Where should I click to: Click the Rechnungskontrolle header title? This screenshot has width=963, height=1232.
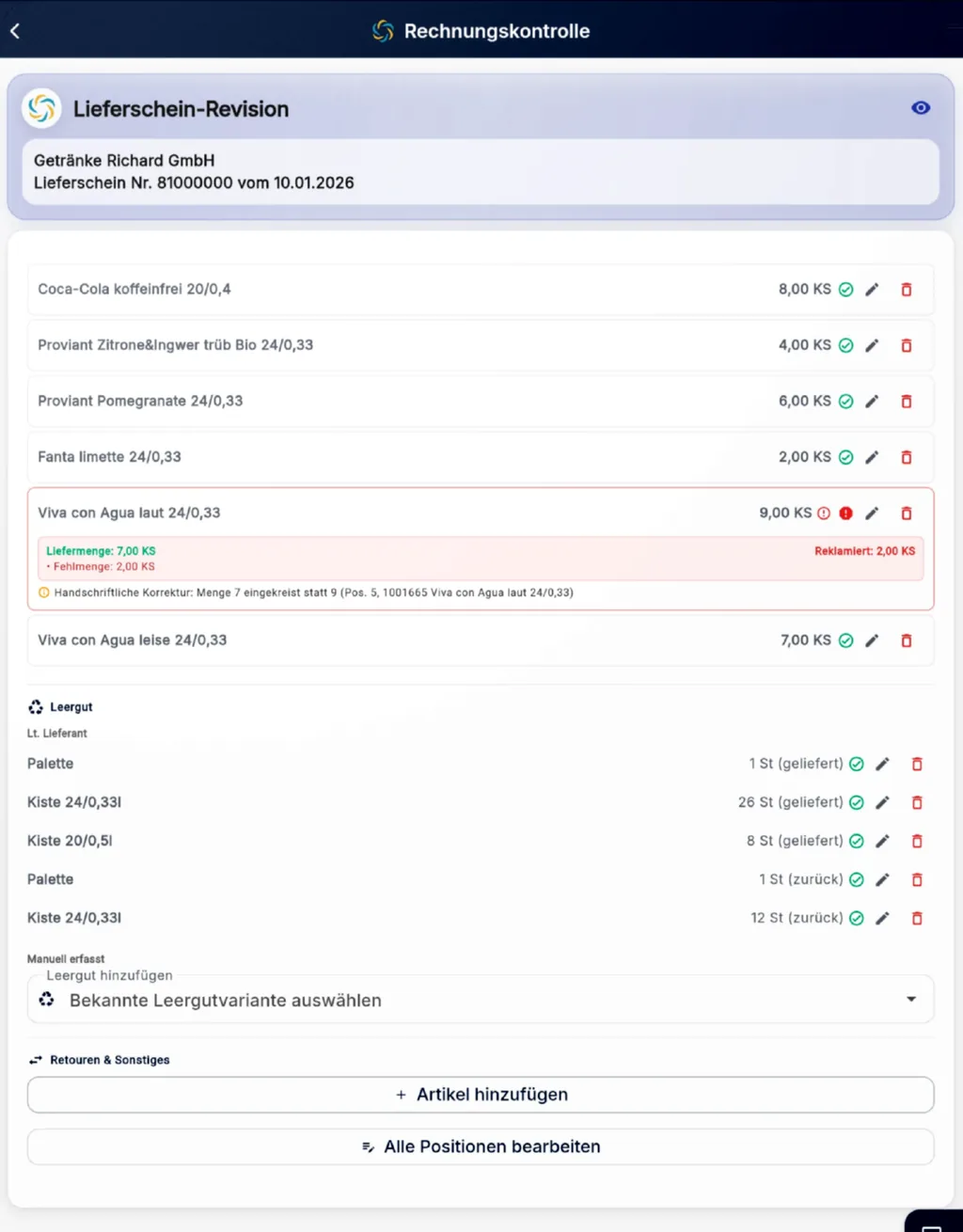pos(497,31)
